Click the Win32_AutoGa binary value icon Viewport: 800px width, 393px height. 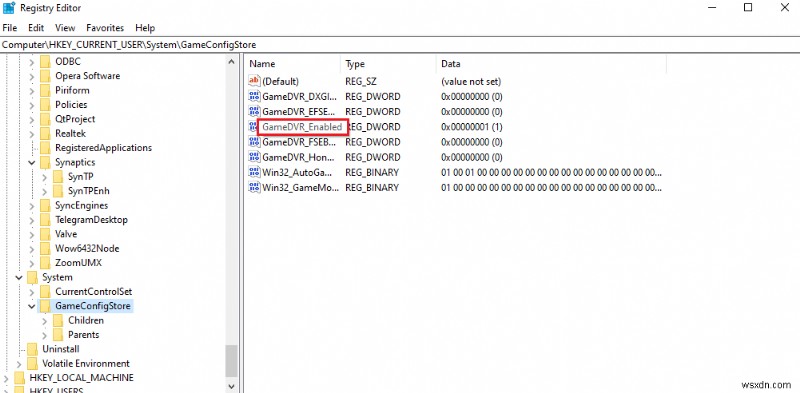point(254,172)
